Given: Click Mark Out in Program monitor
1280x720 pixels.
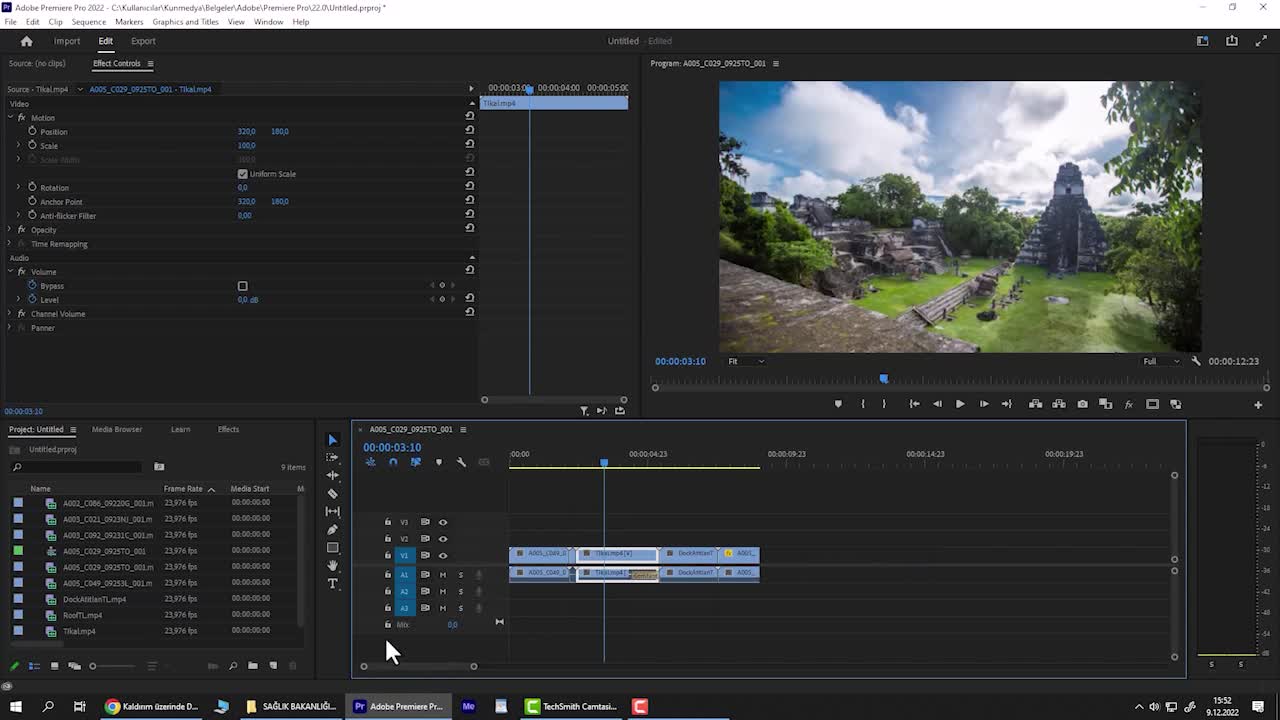Looking at the screenshot, I should click(x=884, y=404).
